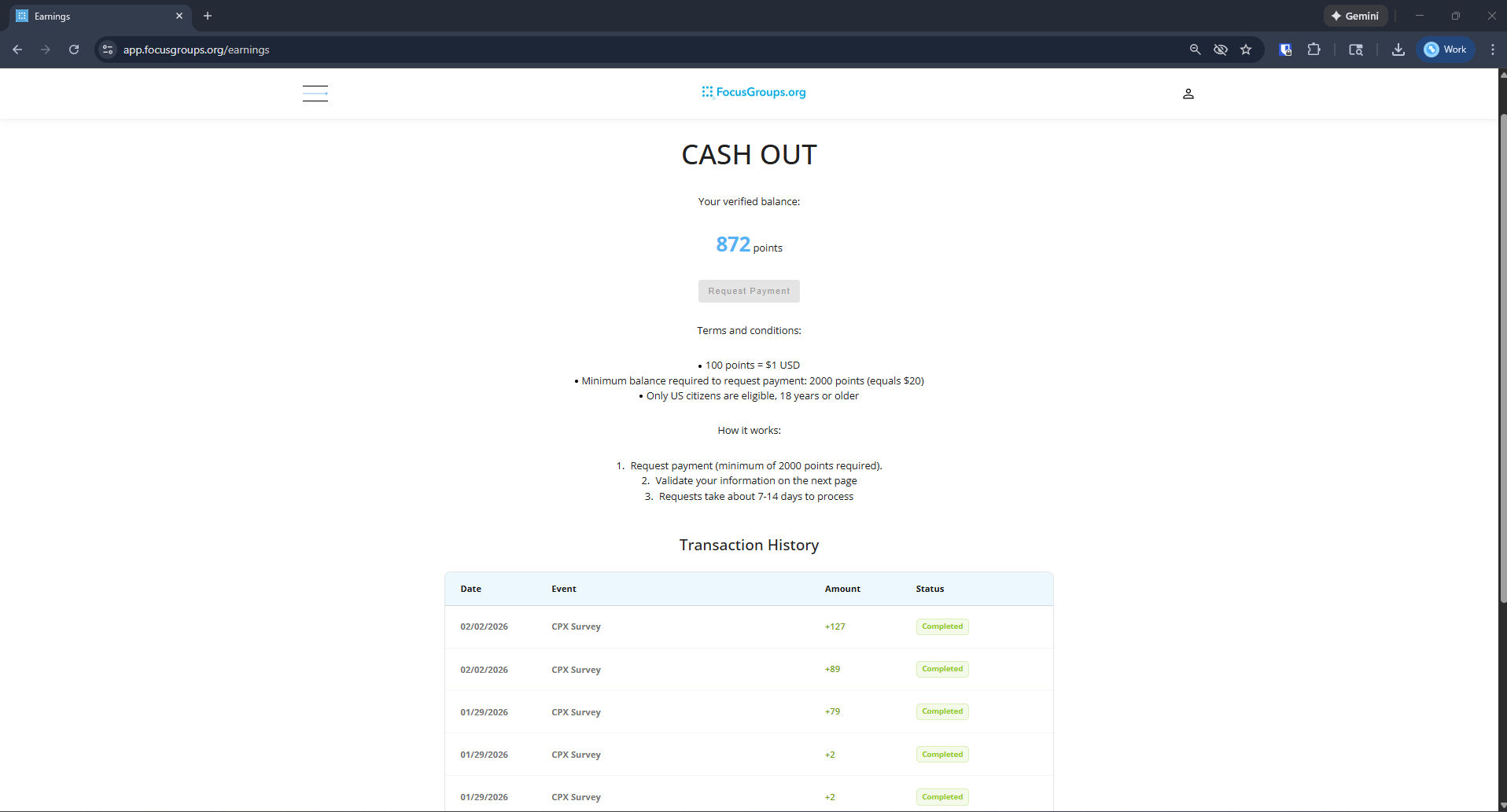Open the hamburger navigation menu
The width and height of the screenshot is (1507, 812).
coord(315,94)
